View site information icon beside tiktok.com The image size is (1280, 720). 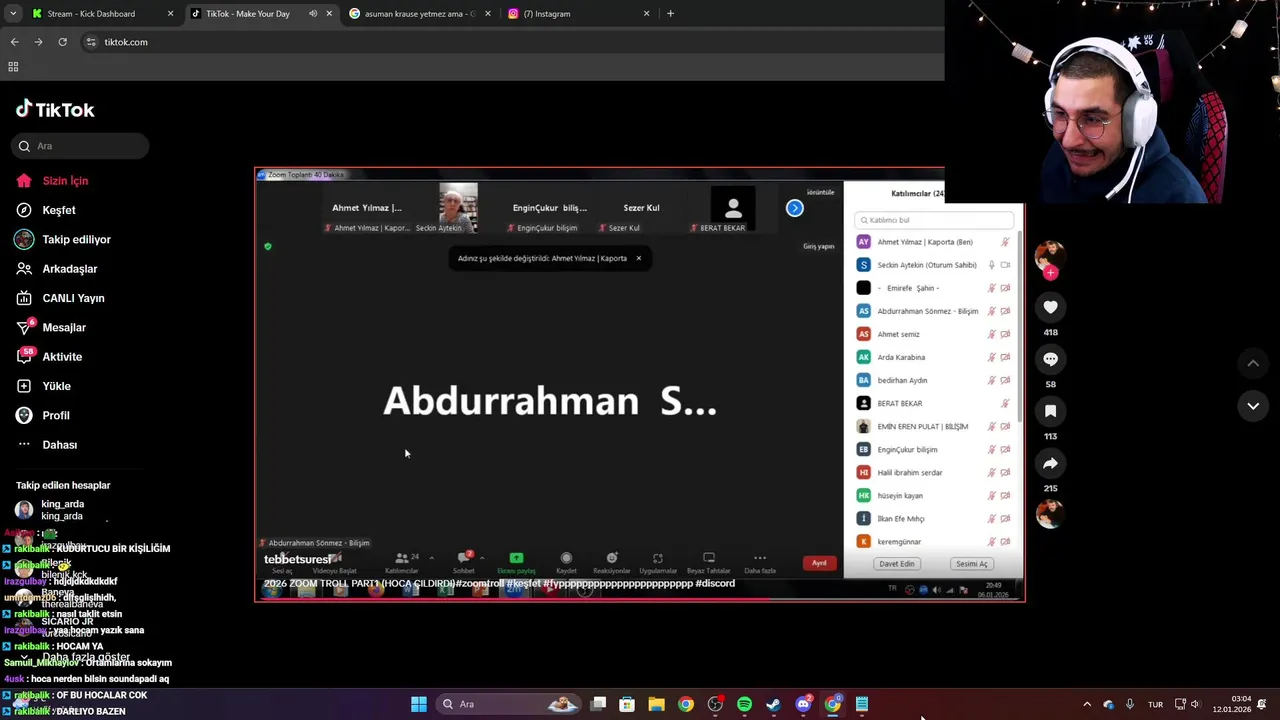(x=91, y=42)
